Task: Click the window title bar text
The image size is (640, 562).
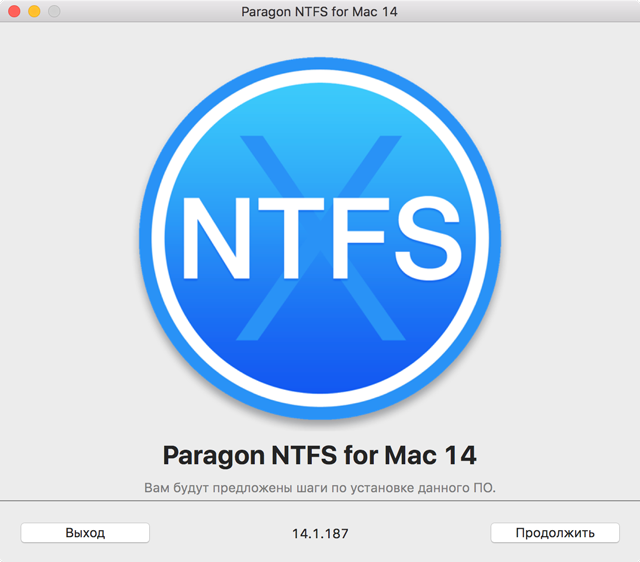Action: 319,11
